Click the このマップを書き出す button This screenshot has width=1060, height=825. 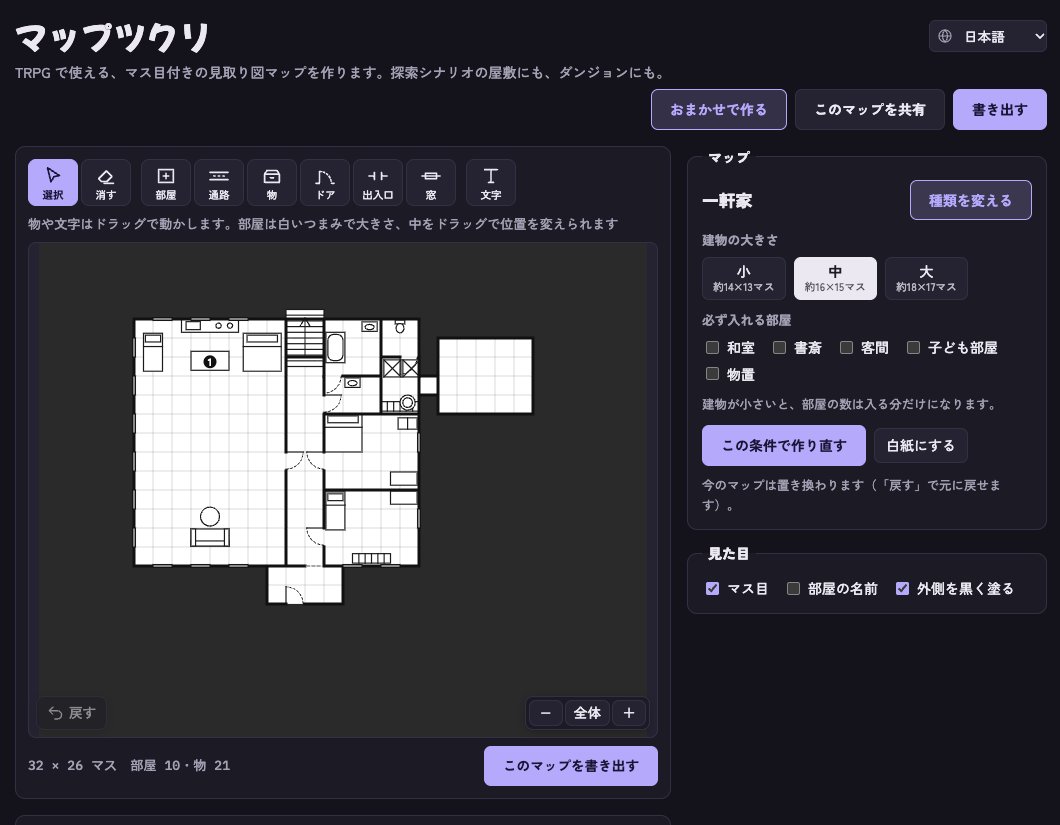click(571, 766)
